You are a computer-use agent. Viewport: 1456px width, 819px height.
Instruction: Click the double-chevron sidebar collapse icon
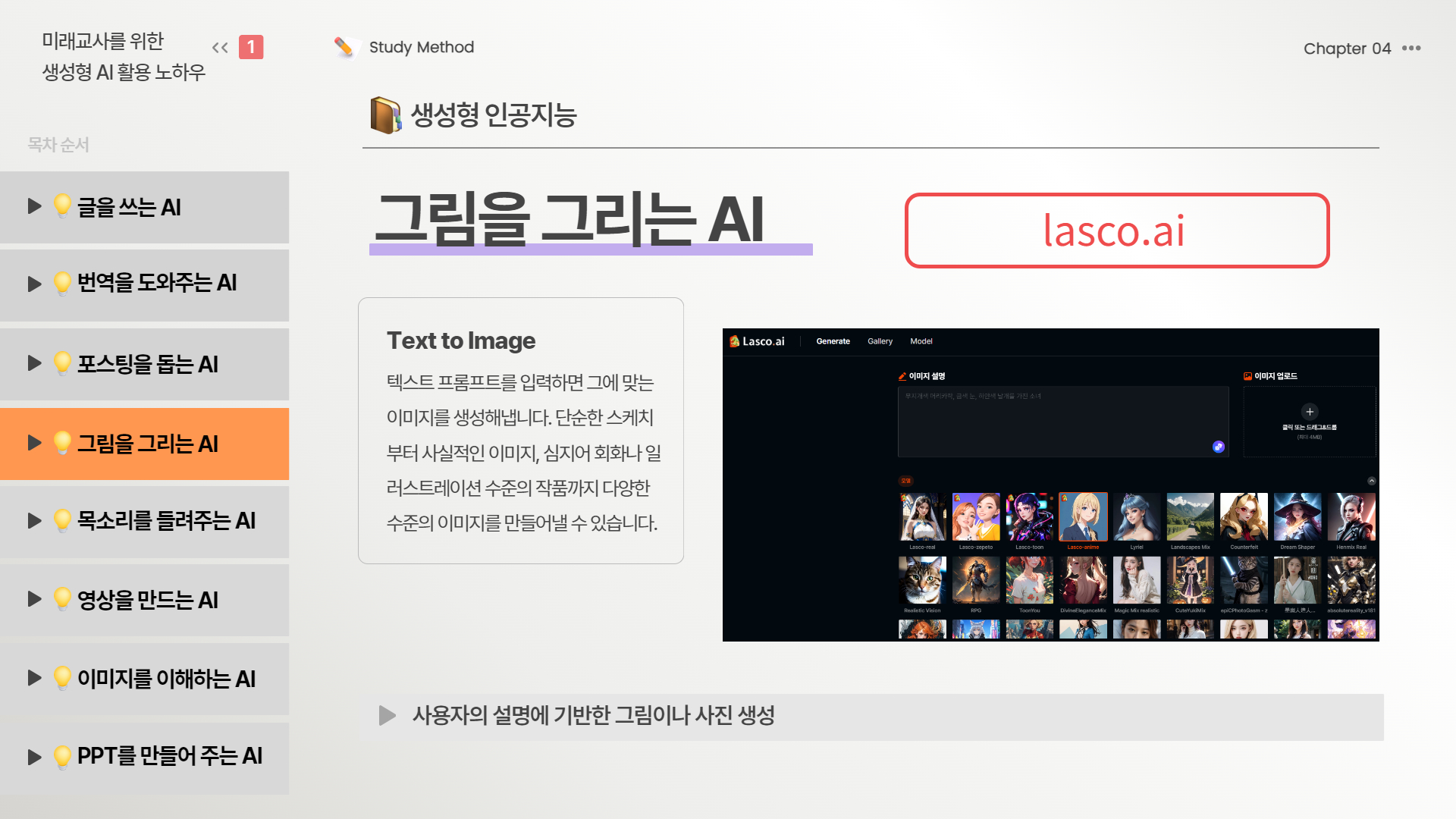(x=220, y=48)
